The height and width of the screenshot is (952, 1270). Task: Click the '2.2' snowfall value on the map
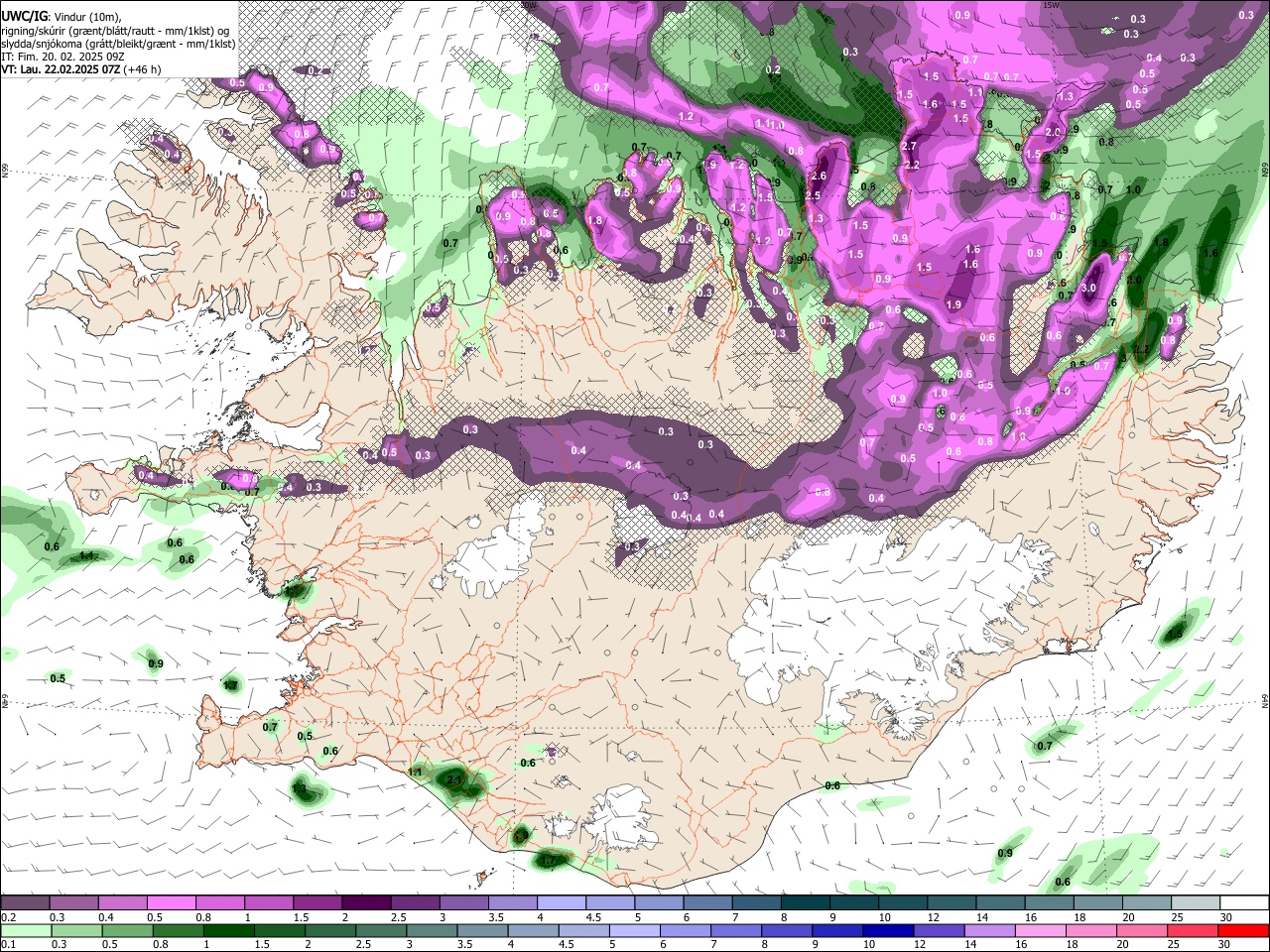912,165
